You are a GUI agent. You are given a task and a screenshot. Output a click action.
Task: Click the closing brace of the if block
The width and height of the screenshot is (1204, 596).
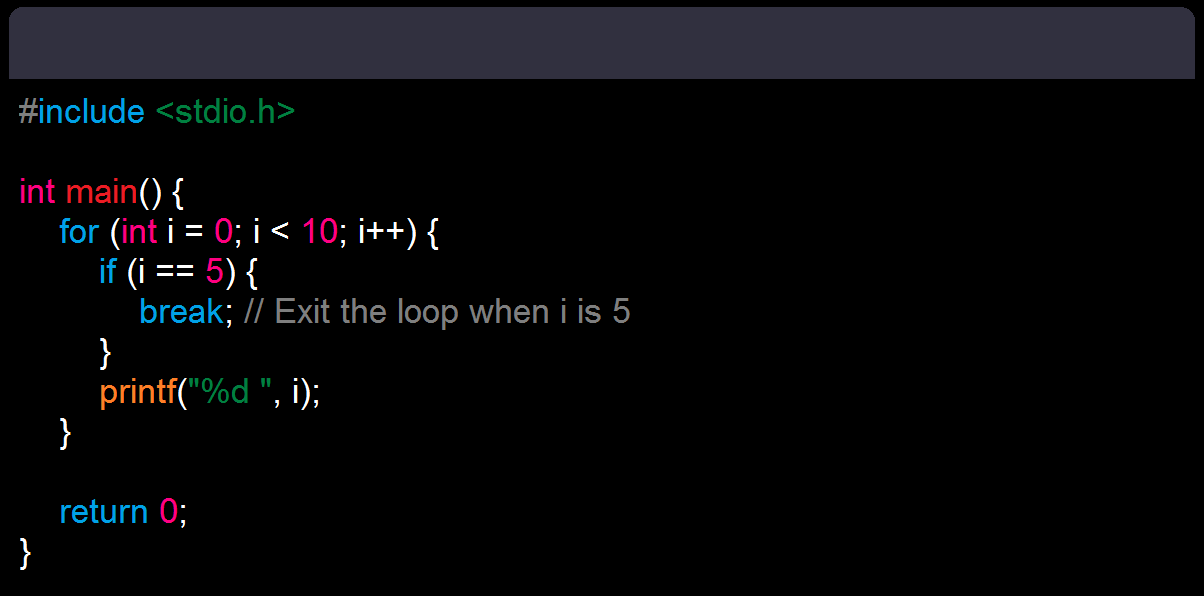(x=106, y=351)
